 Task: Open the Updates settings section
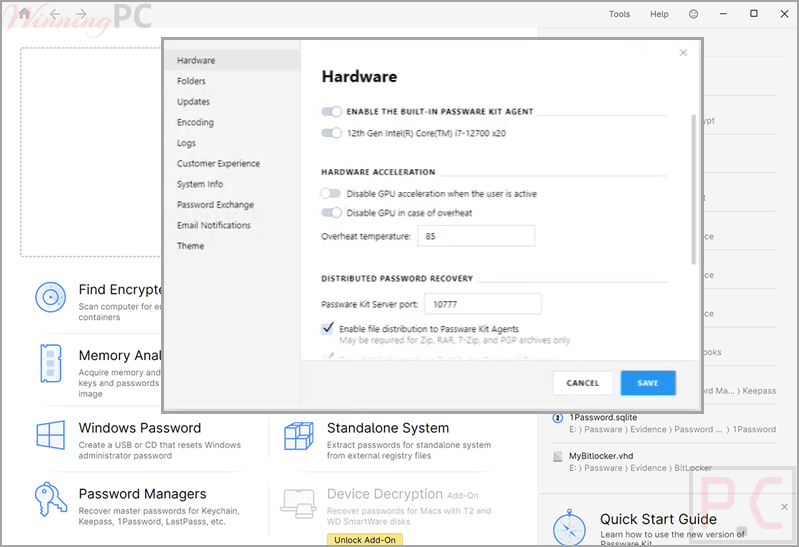click(x=193, y=101)
